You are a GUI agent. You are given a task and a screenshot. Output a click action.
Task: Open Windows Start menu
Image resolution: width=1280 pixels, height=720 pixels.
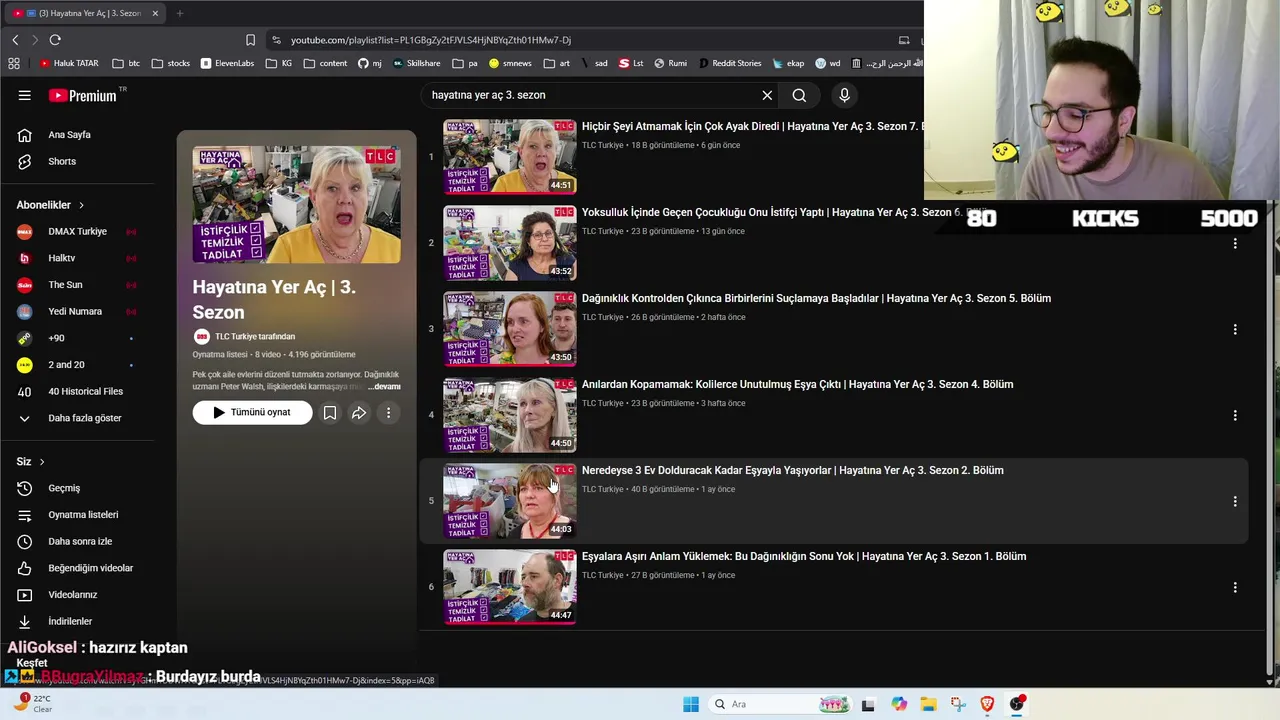691,704
